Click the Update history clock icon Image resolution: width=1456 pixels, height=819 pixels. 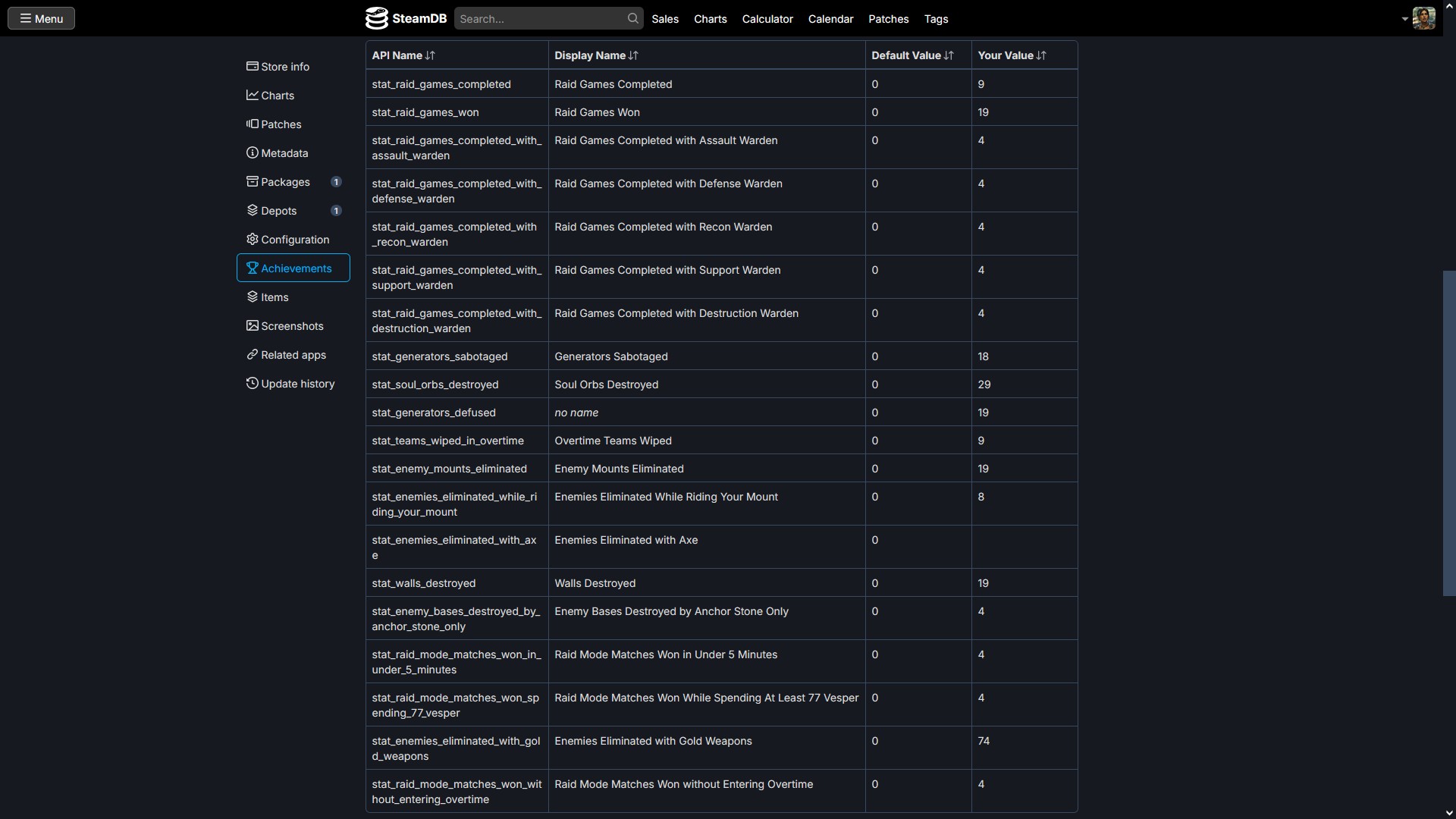pyautogui.click(x=252, y=384)
